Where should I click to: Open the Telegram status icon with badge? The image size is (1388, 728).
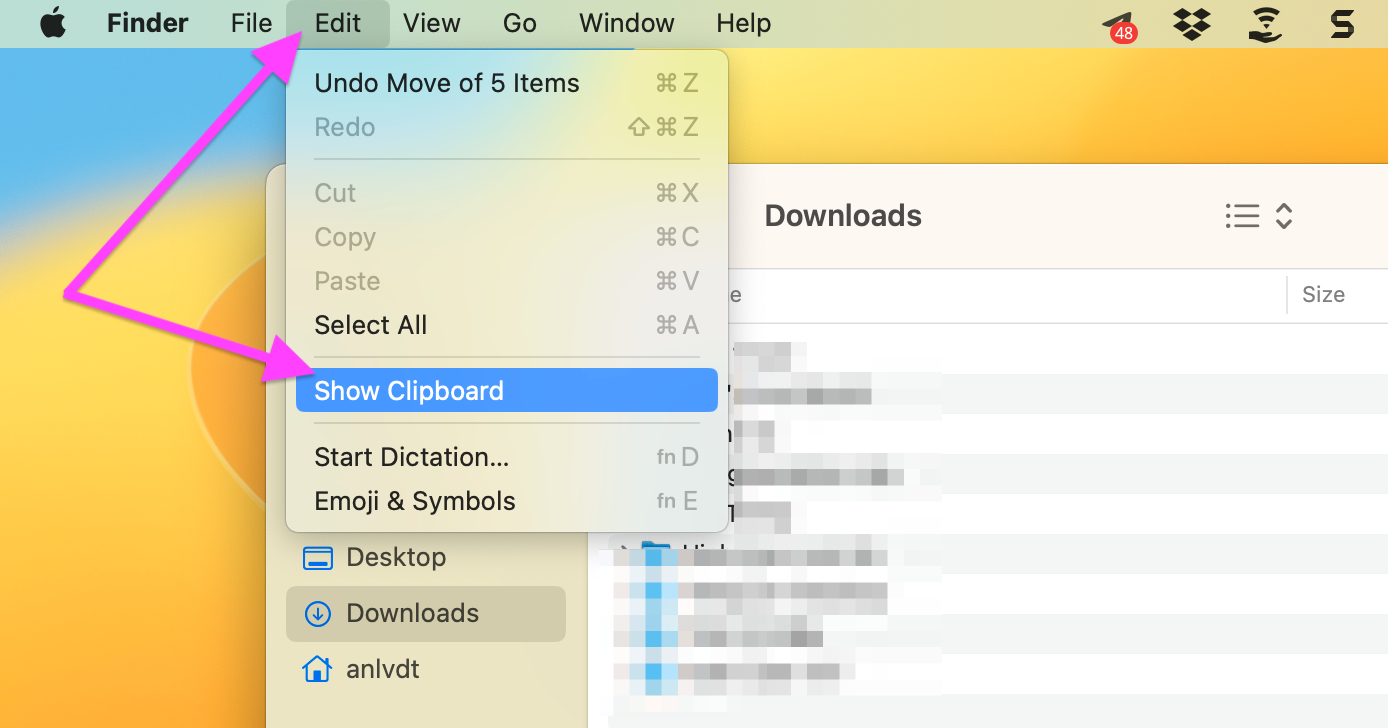tap(1119, 25)
